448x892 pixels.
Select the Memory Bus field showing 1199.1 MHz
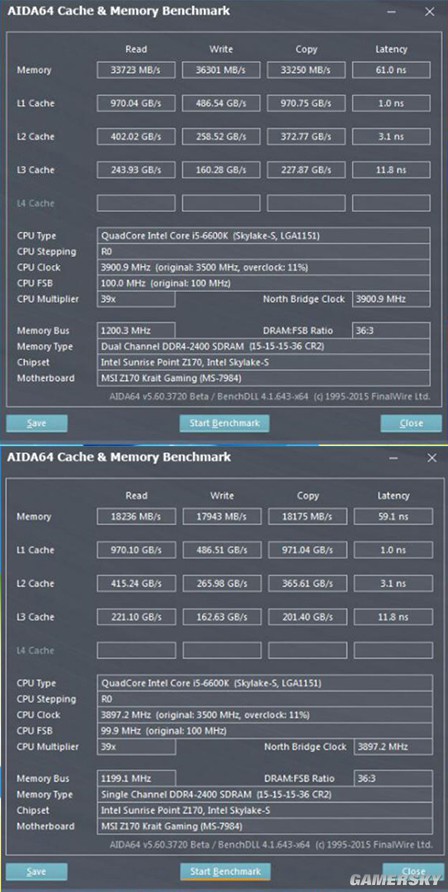(136, 778)
